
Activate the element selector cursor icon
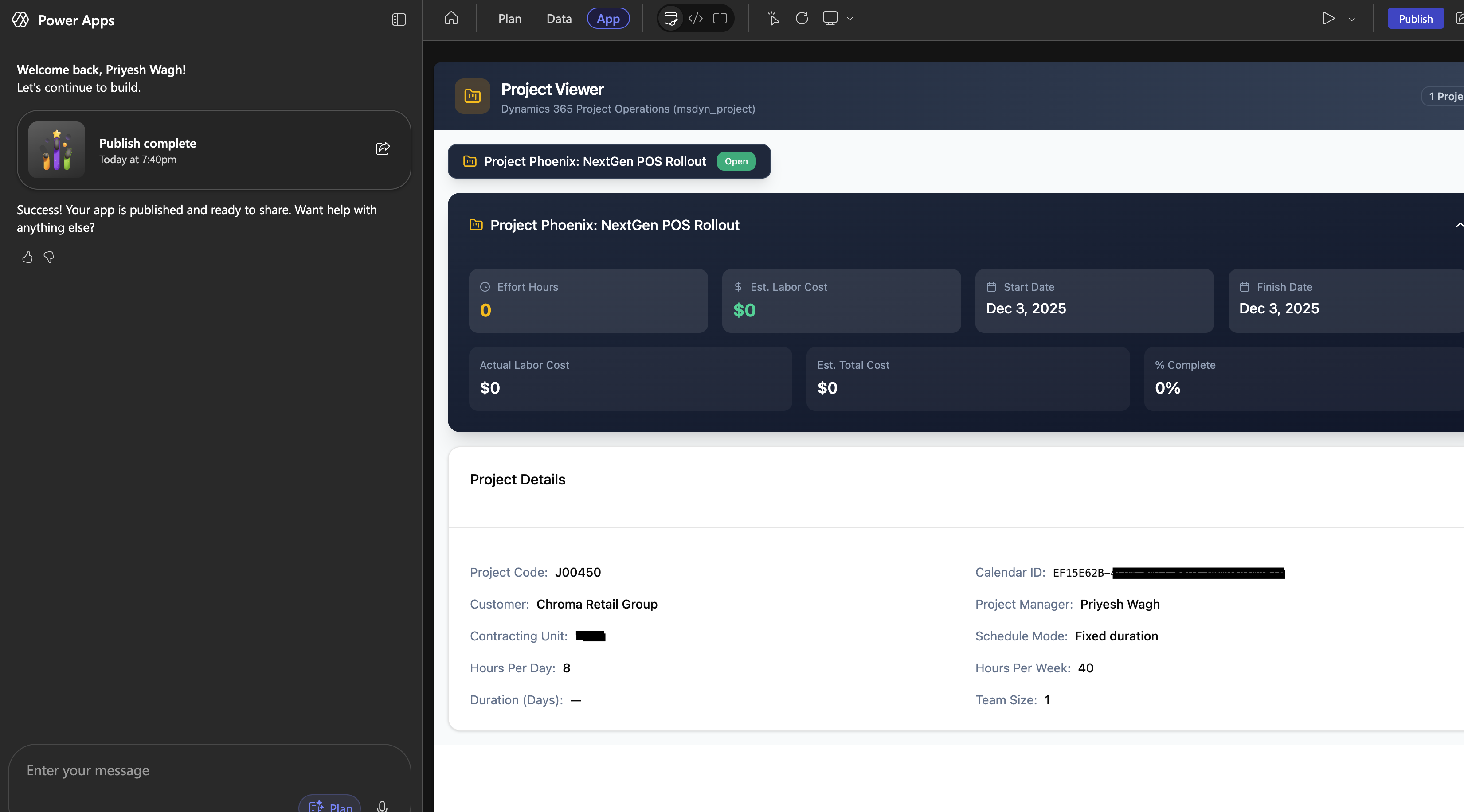pos(772,19)
